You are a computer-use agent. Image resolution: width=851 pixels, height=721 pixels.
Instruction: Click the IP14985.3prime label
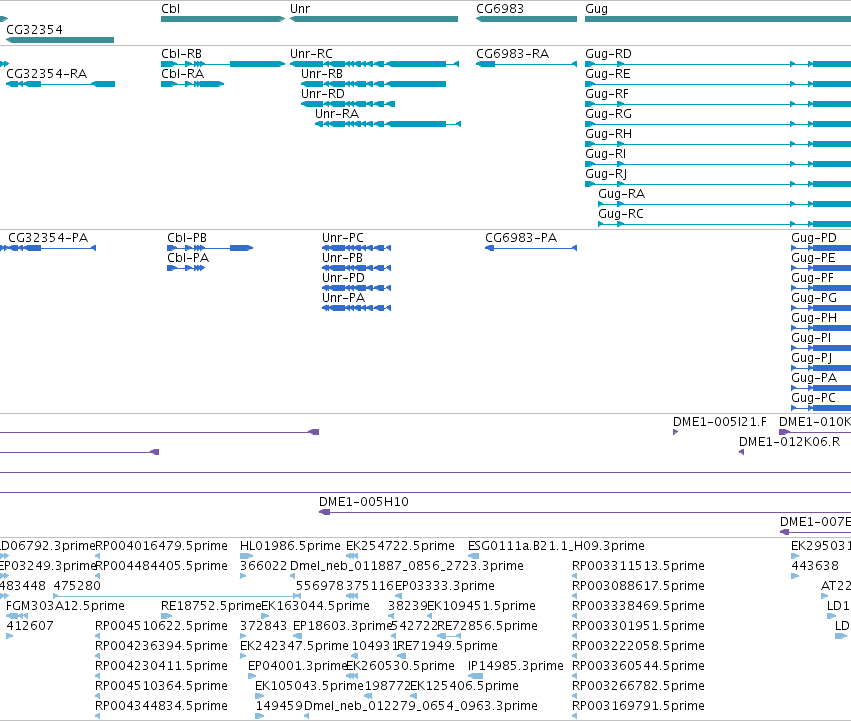(x=516, y=666)
